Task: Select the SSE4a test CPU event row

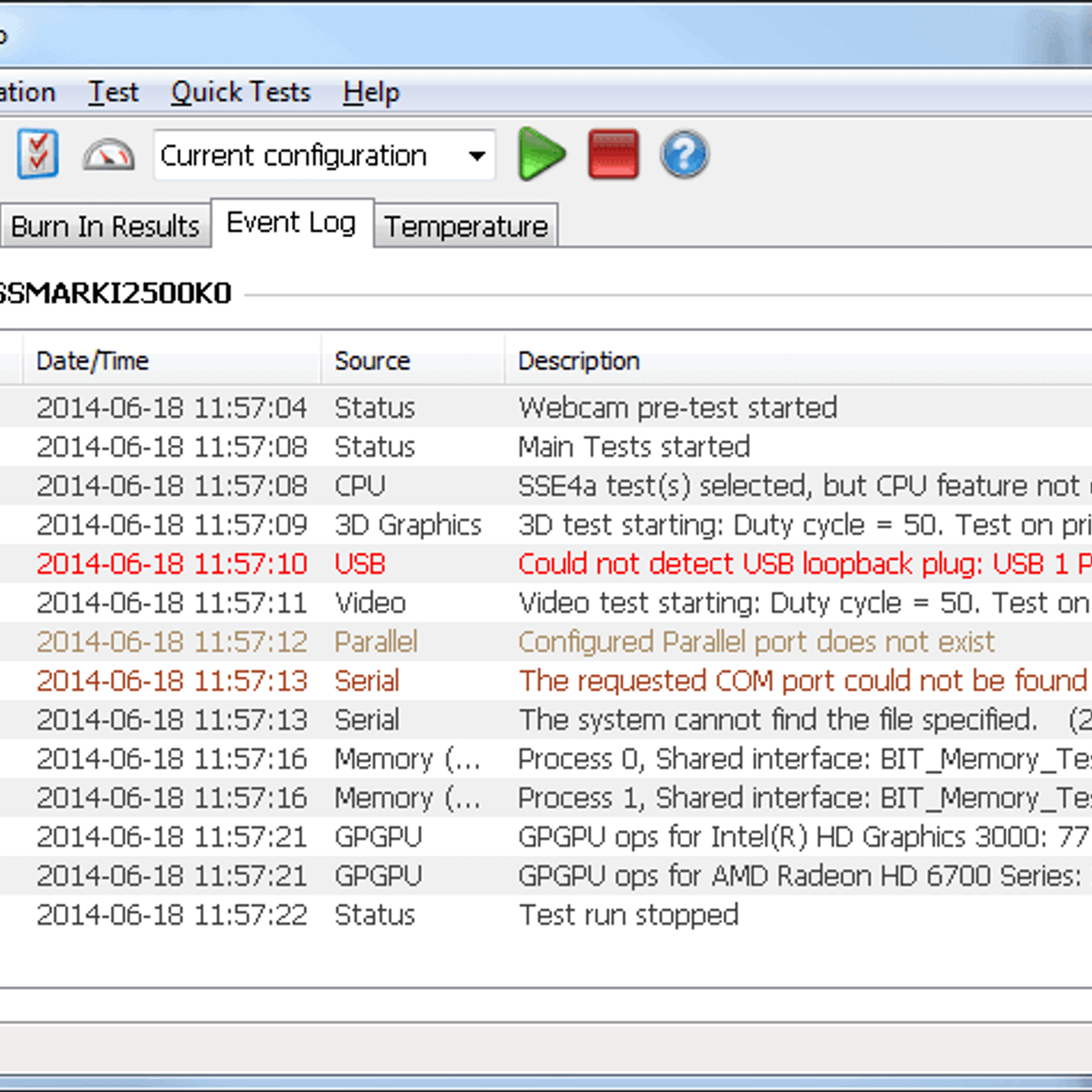Action: 546,485
